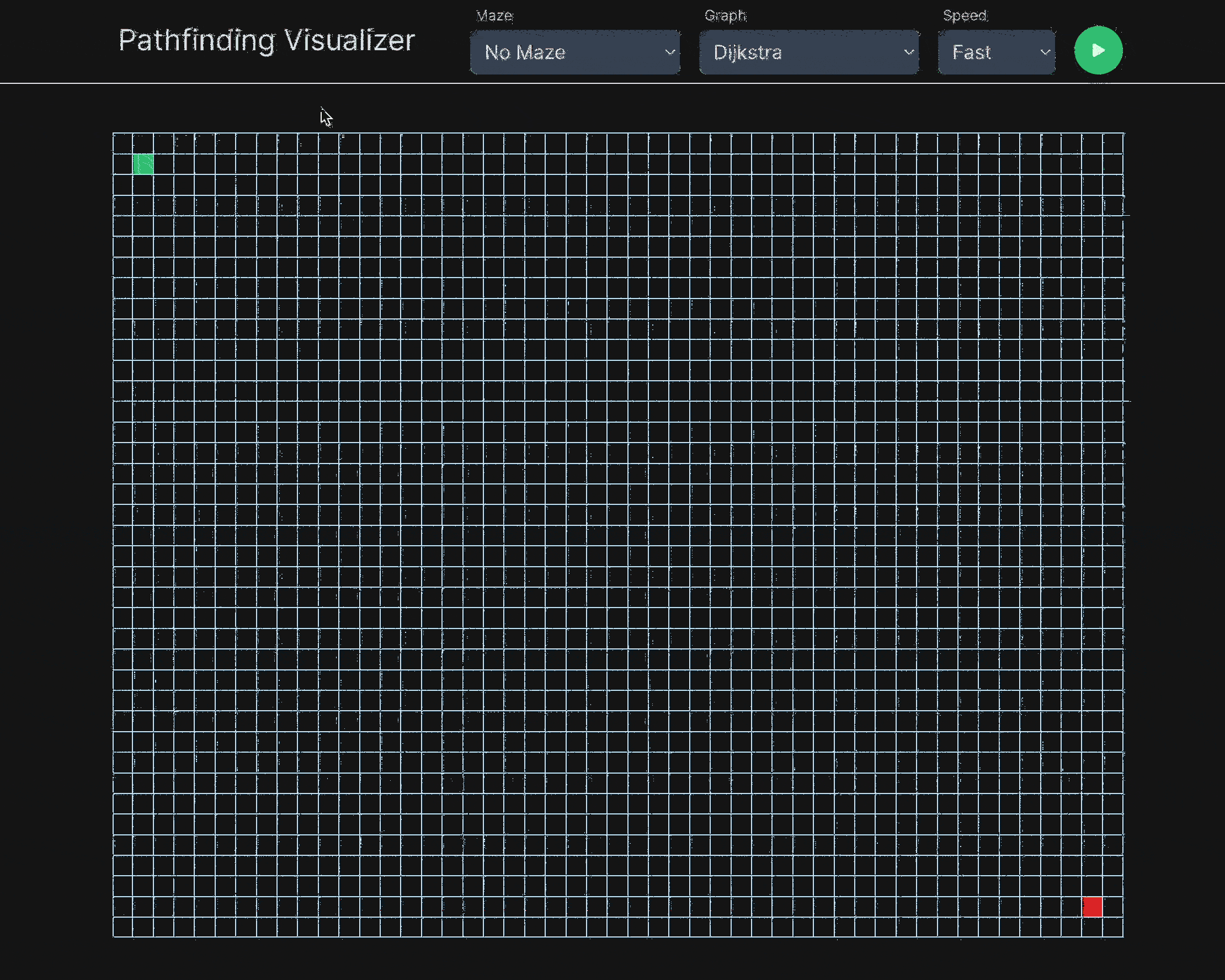
Task: Open the No Maze dropdown
Action: [x=574, y=52]
